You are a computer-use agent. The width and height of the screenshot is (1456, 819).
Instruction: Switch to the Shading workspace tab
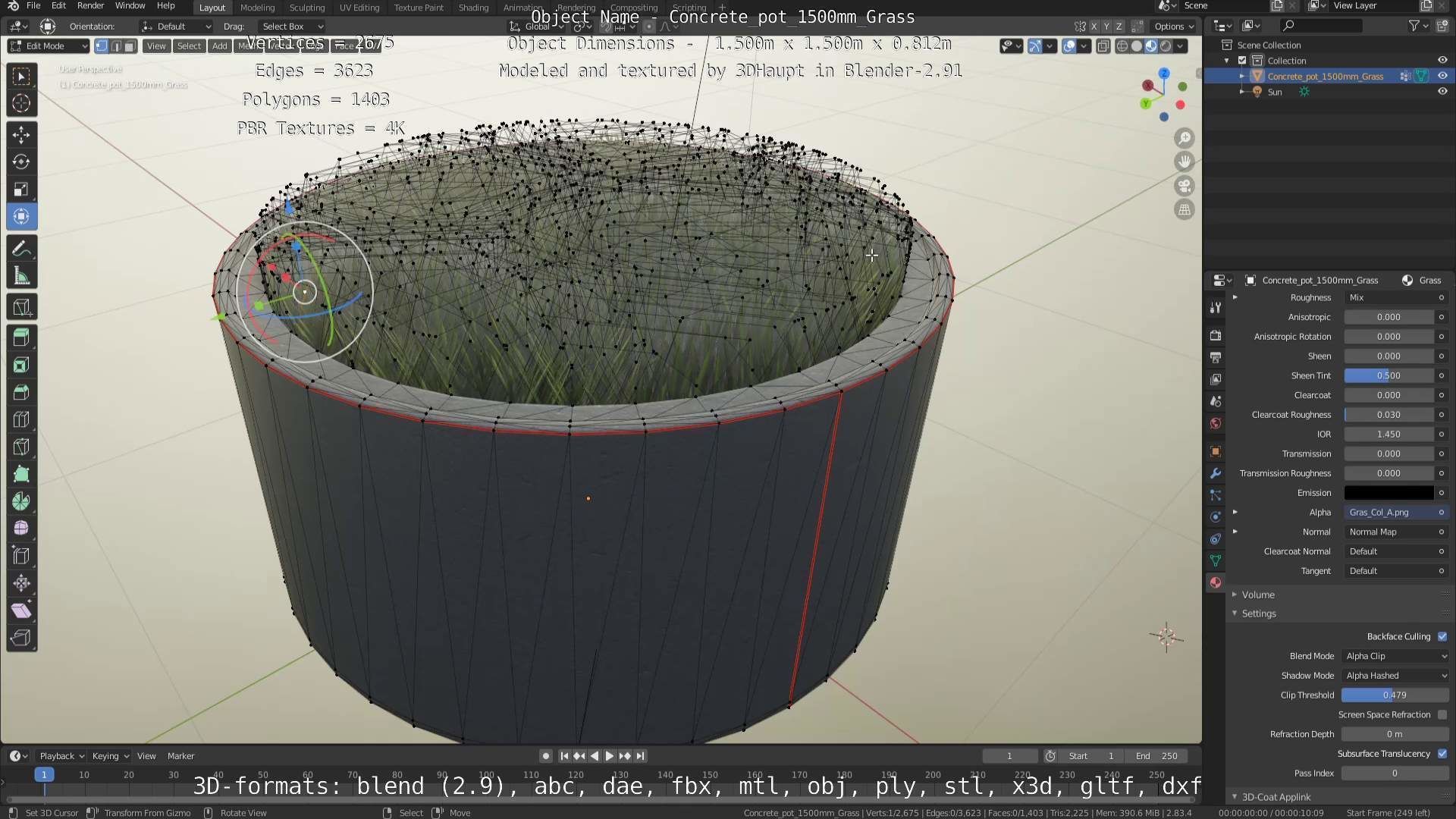(473, 8)
